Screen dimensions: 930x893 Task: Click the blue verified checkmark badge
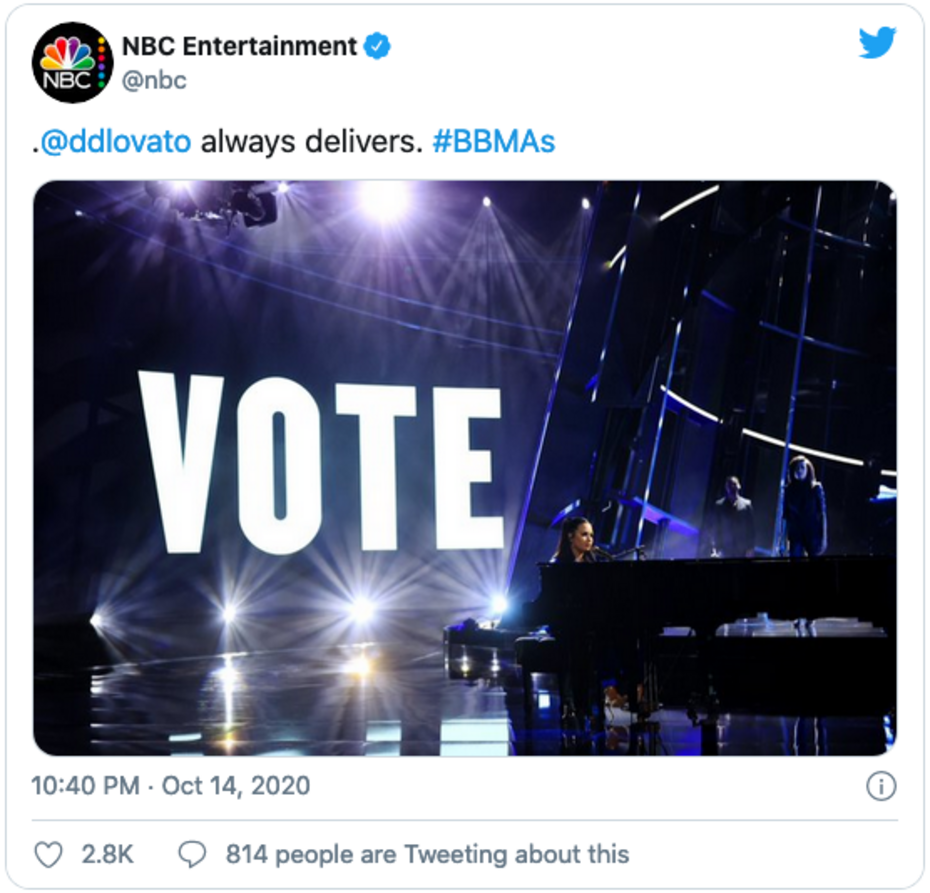tap(377, 46)
